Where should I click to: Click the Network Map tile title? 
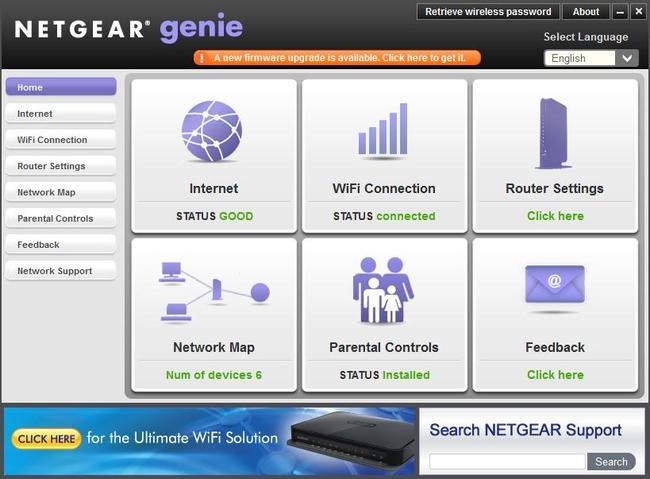(213, 347)
